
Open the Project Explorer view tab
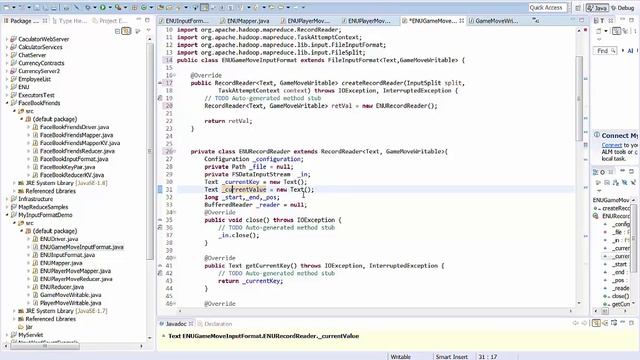point(110,20)
